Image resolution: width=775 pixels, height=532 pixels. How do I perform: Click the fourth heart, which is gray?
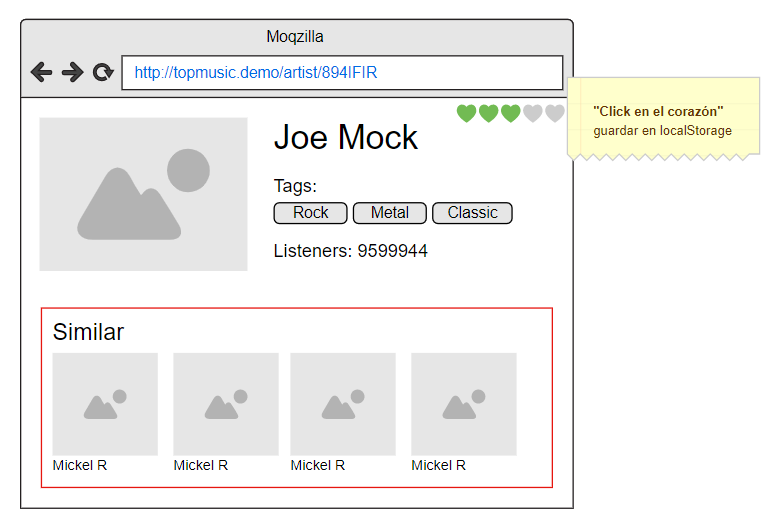pos(532,113)
